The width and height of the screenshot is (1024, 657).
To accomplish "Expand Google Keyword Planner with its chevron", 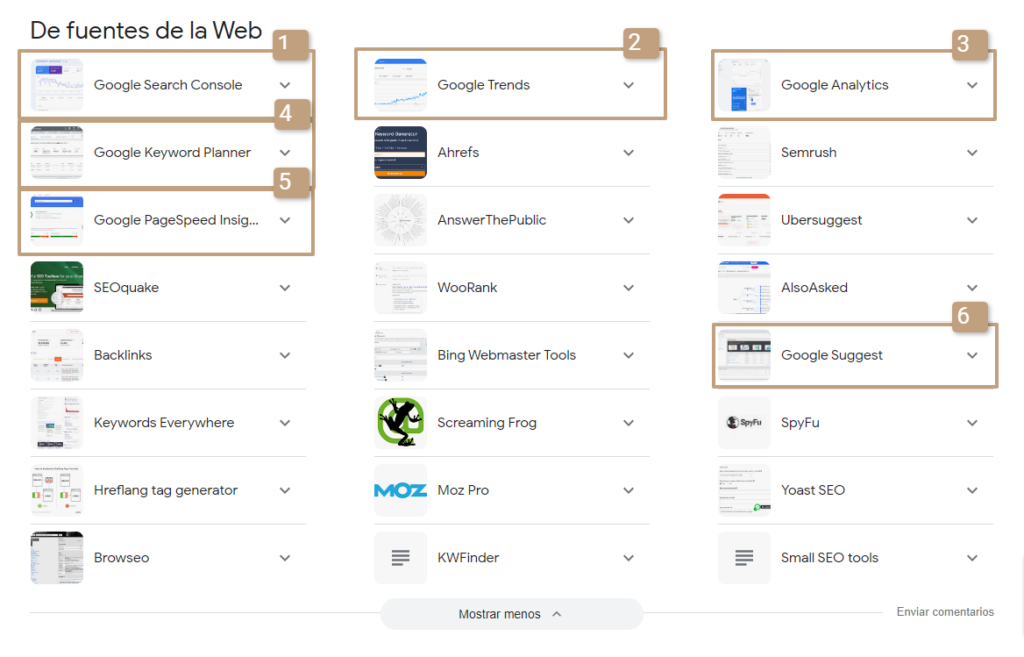I will pyautogui.click(x=285, y=153).
